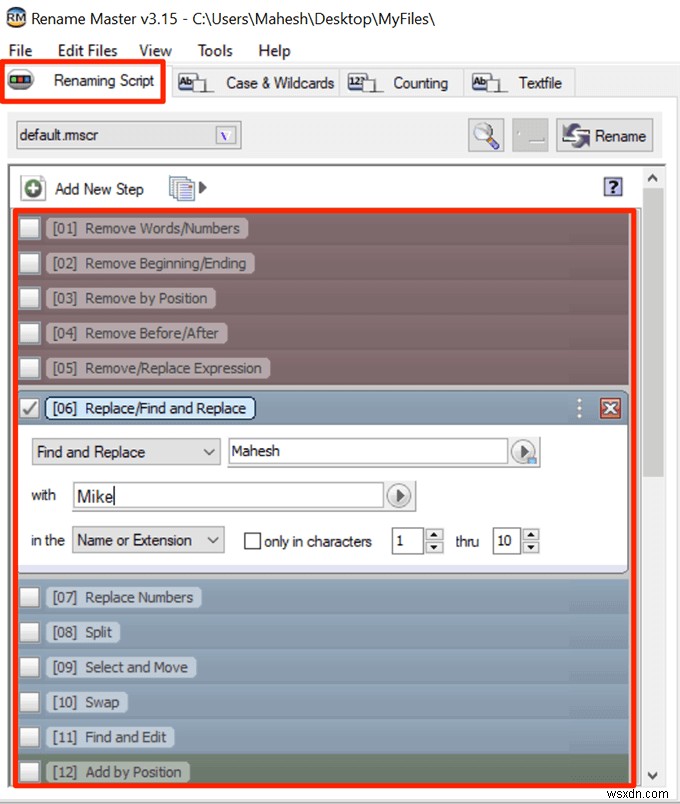Click the scrollbar up arrow
Screen dimensions: 680x804
click(x=653, y=178)
